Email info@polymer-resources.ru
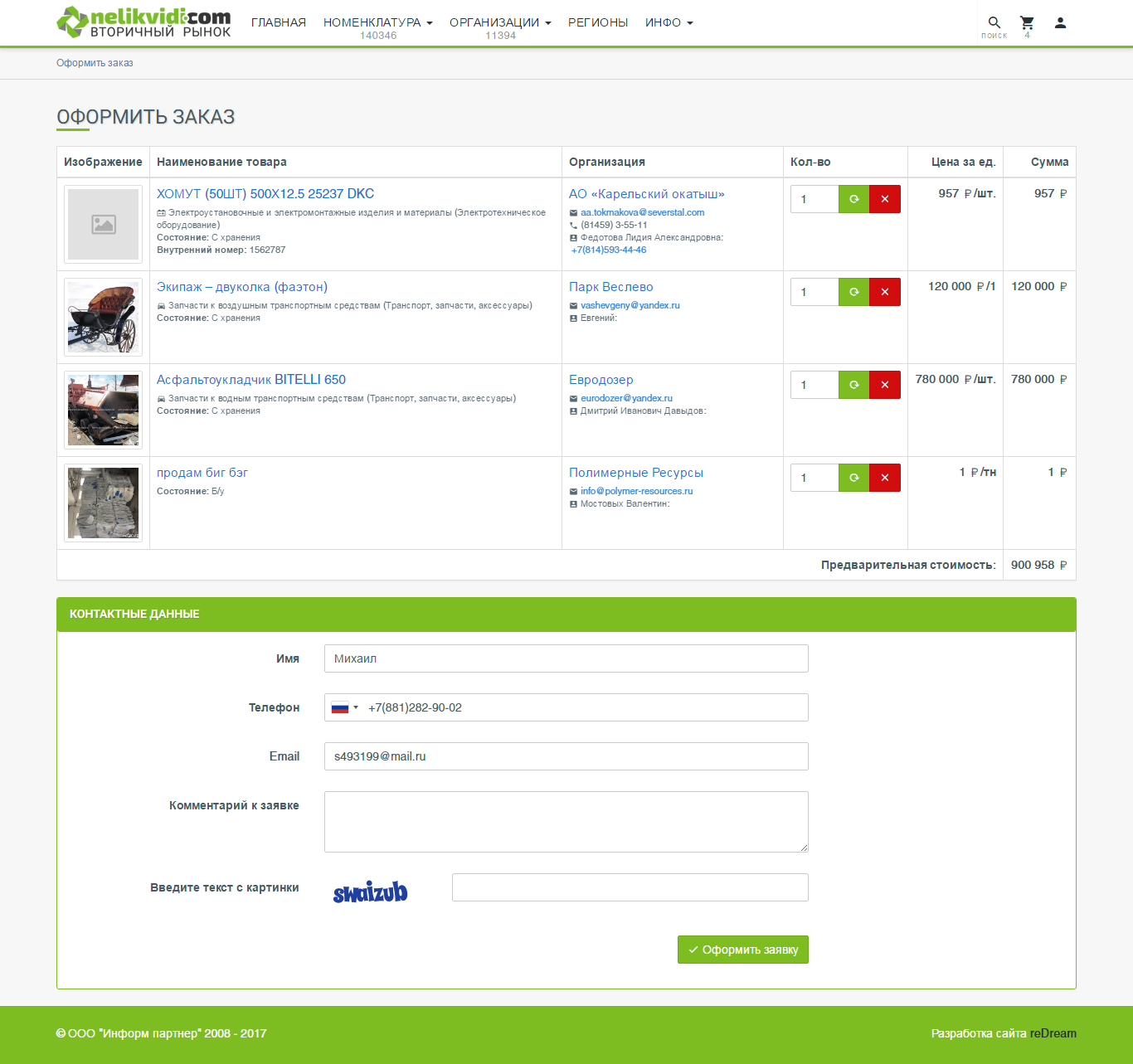The image size is (1133, 1064). click(x=637, y=491)
